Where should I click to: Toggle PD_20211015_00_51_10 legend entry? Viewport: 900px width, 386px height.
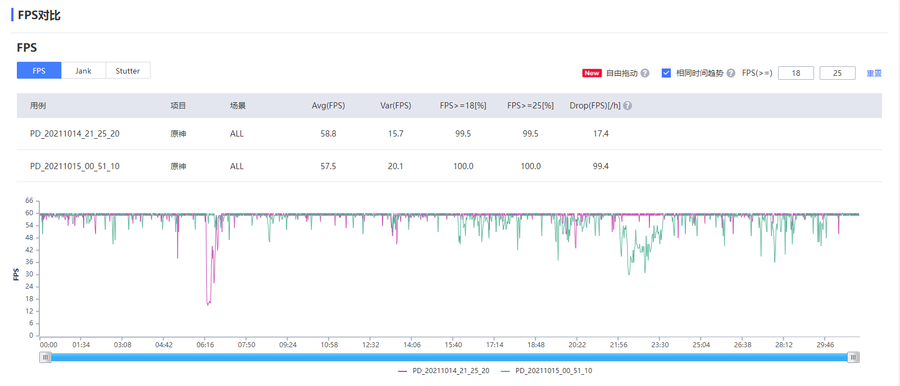546,371
